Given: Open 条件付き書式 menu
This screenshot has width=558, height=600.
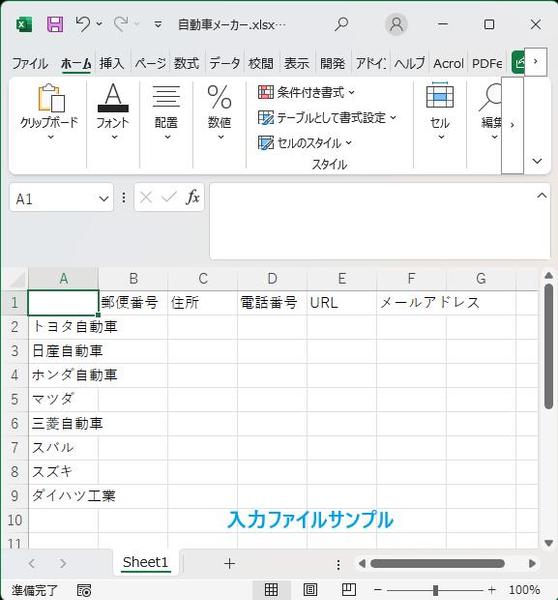Looking at the screenshot, I should [306, 92].
